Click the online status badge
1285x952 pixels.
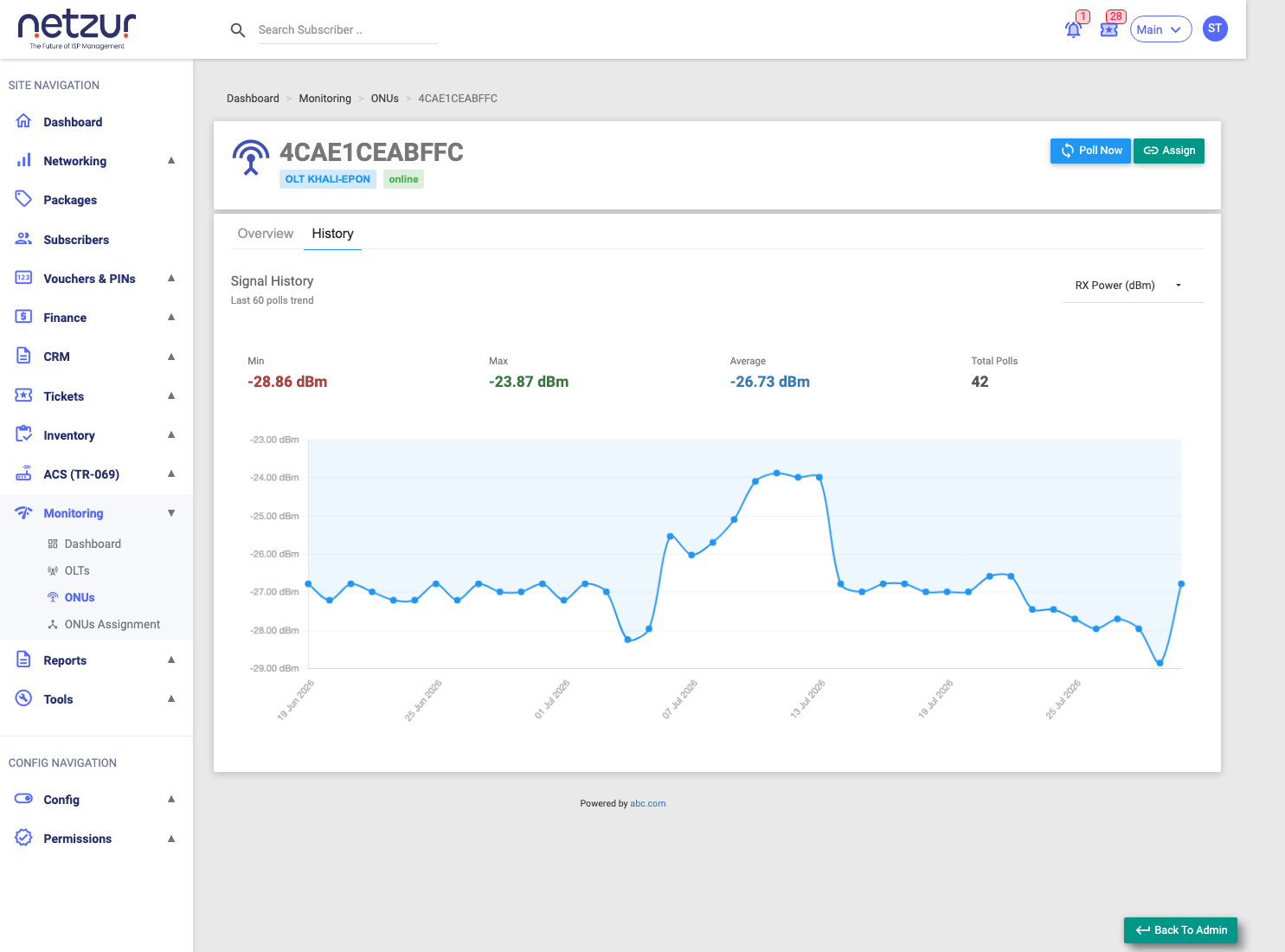[x=403, y=179]
